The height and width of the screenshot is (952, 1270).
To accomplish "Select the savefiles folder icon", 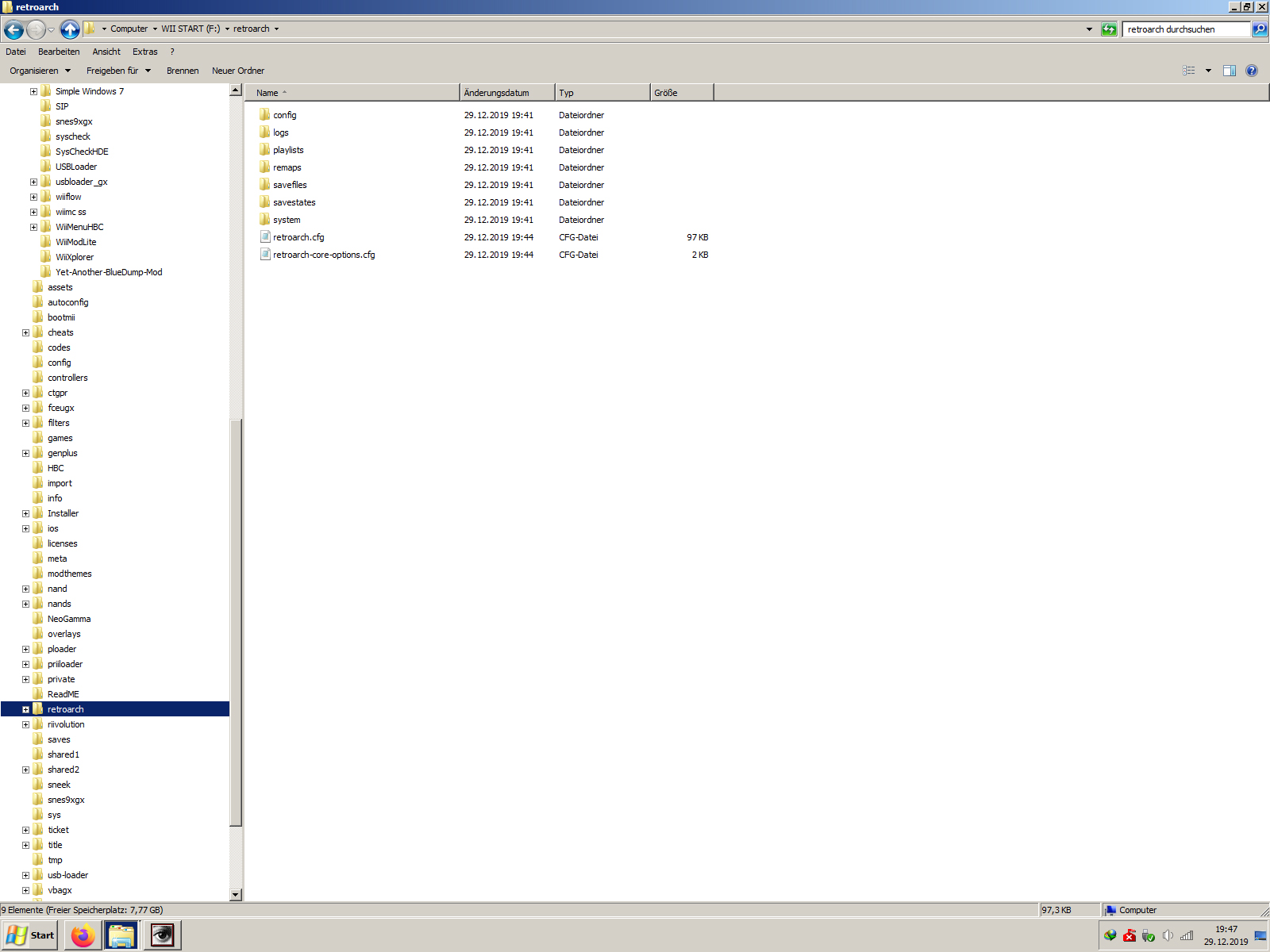I will 264,185.
